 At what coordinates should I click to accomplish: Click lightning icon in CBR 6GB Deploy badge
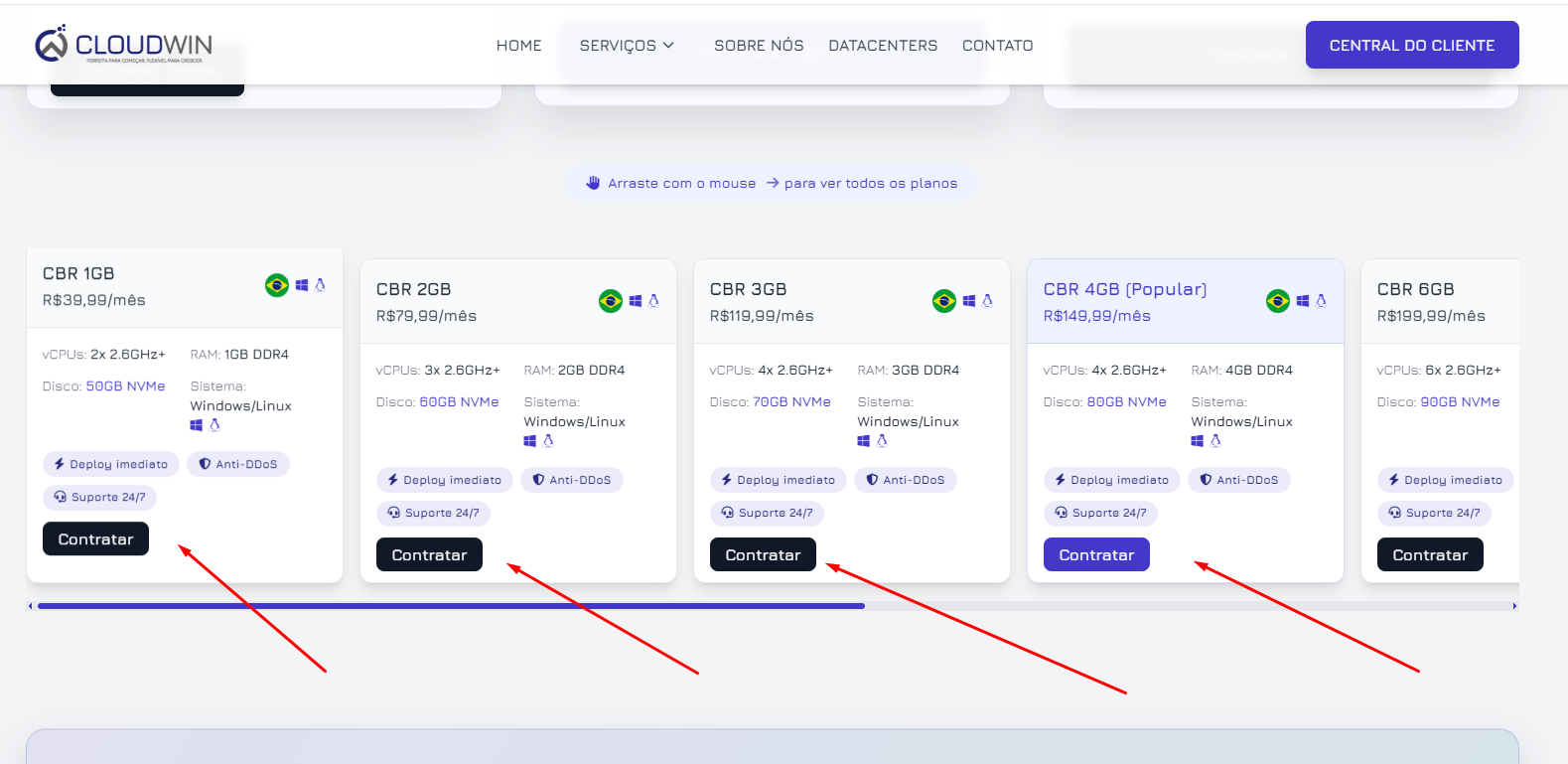[1394, 480]
